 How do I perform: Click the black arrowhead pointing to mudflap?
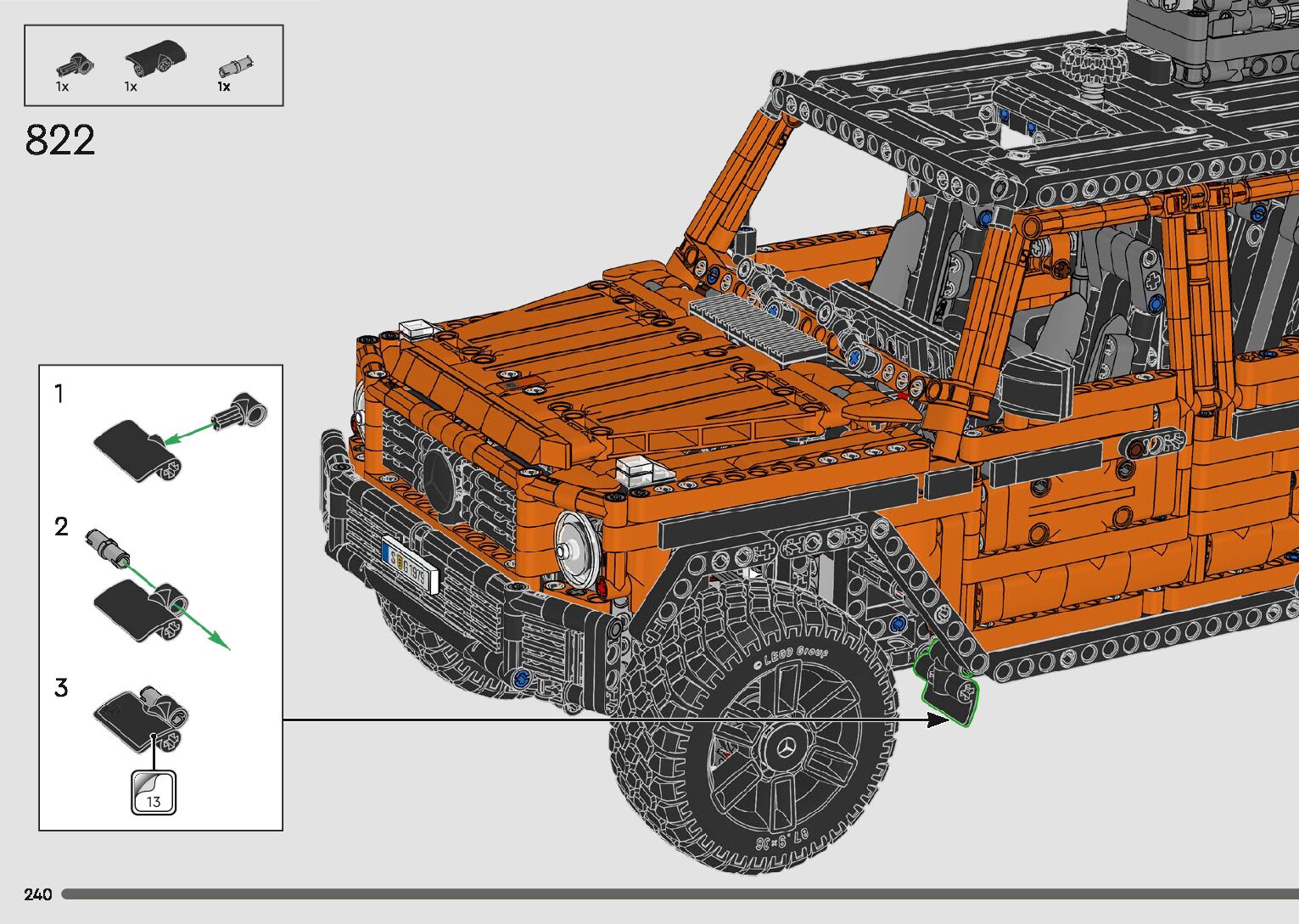(x=937, y=720)
